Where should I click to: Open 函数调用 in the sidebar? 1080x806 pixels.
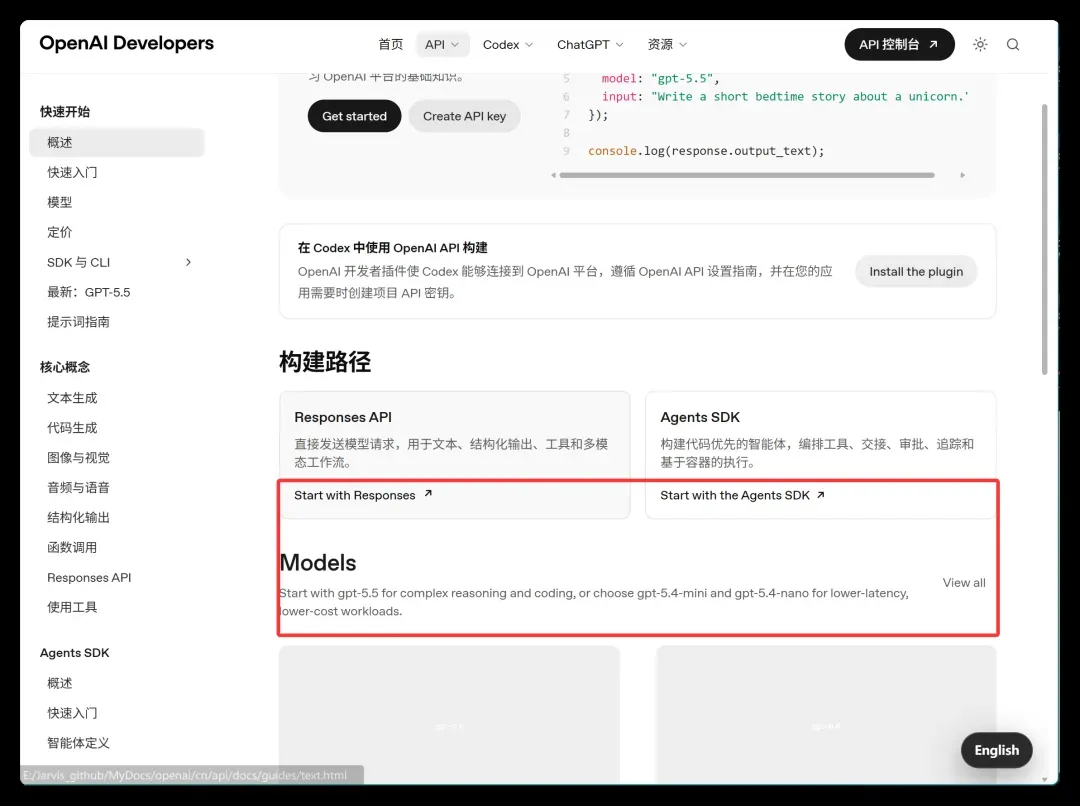72,547
